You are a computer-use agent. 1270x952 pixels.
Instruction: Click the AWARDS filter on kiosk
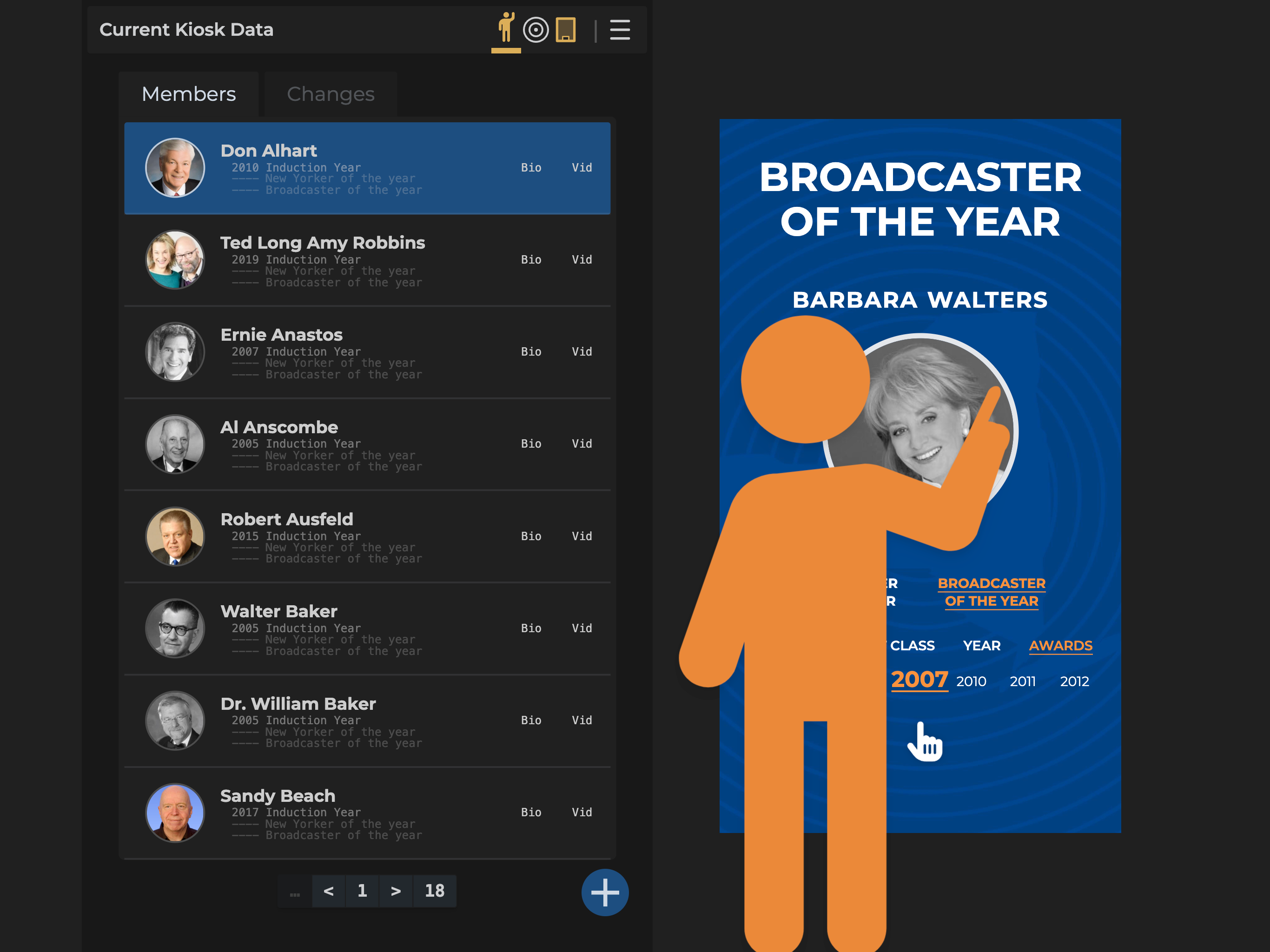pos(1060,645)
